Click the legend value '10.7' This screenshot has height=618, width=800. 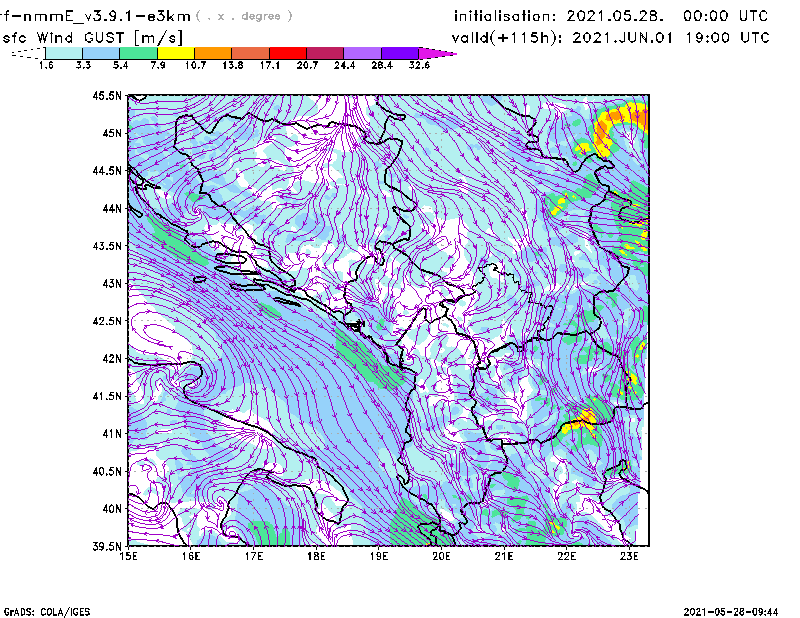(195, 65)
